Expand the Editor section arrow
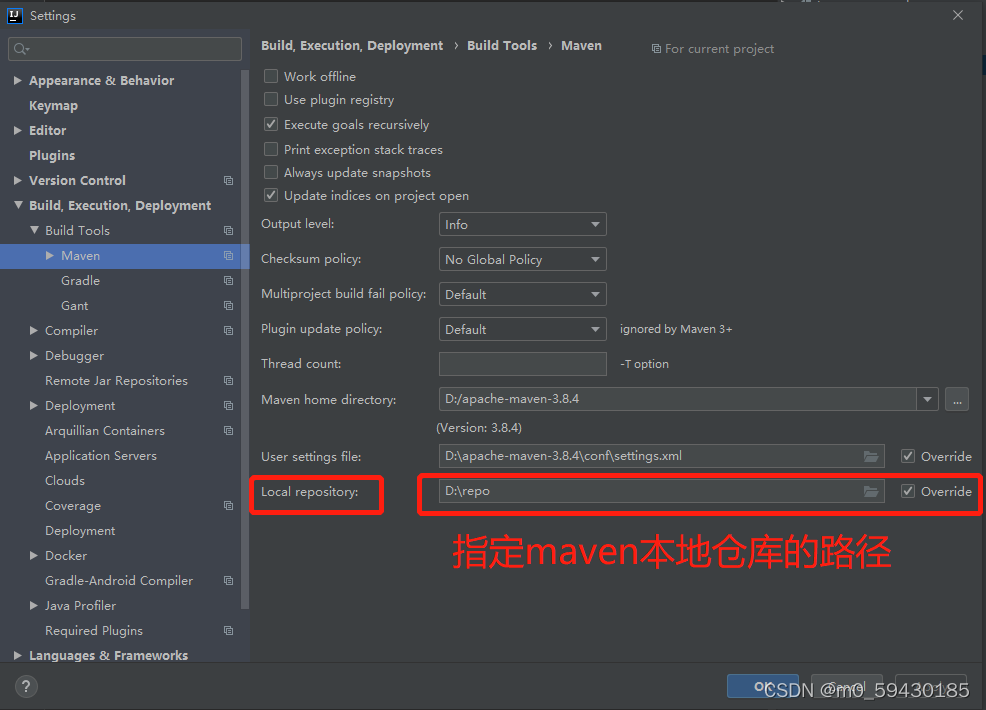Viewport: 986px width, 710px height. [18, 130]
